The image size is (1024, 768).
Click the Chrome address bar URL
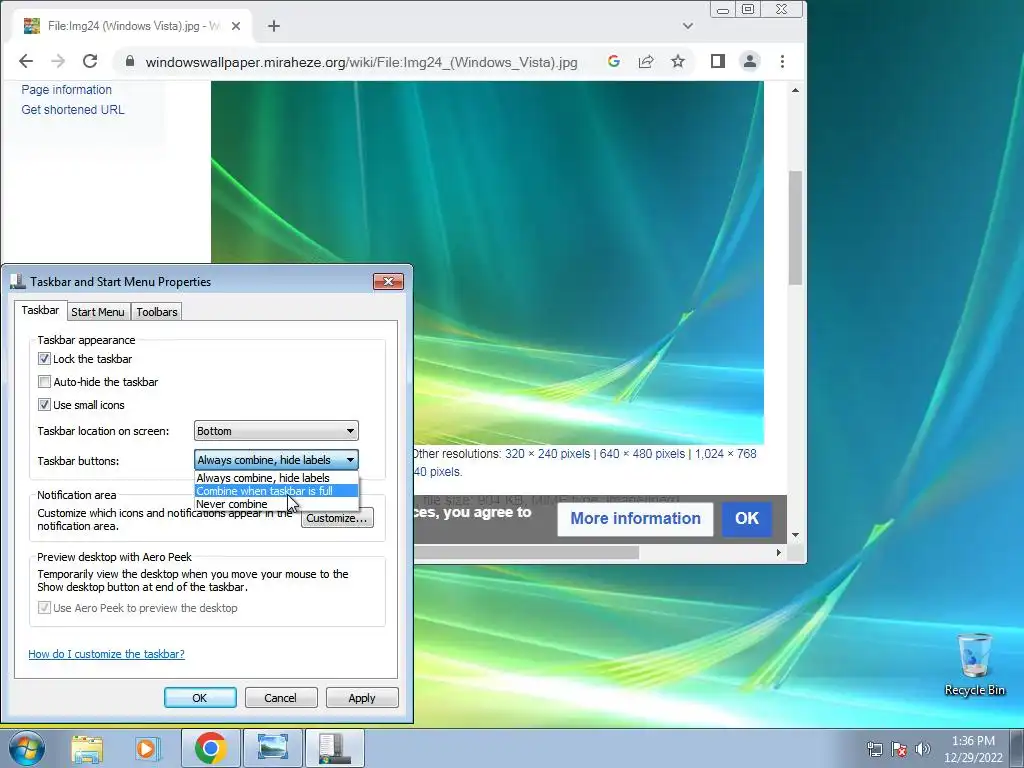(361, 62)
